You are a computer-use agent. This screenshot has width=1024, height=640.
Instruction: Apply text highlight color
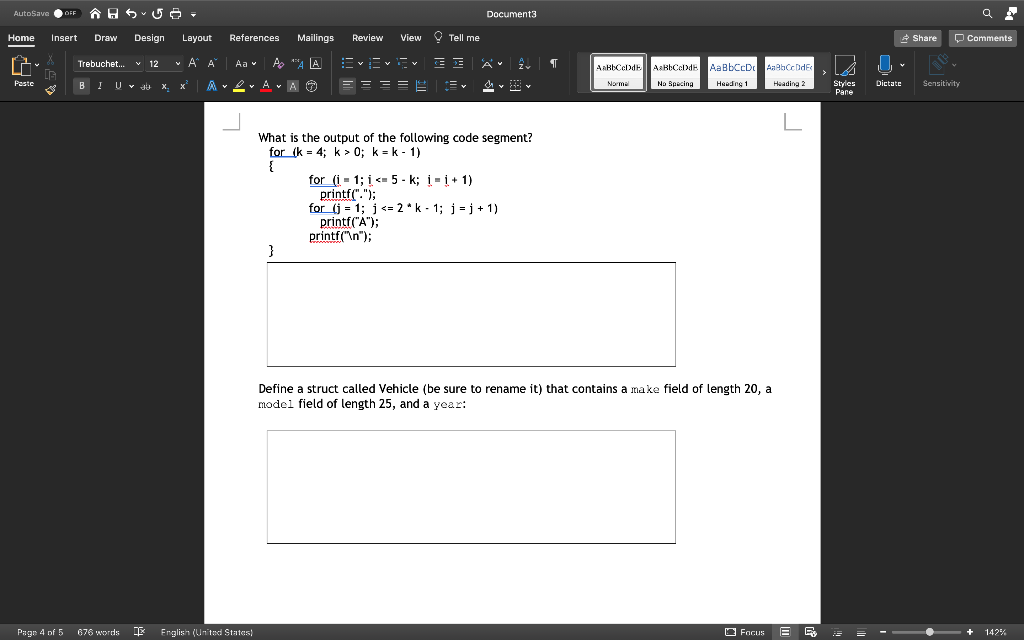[x=240, y=85]
